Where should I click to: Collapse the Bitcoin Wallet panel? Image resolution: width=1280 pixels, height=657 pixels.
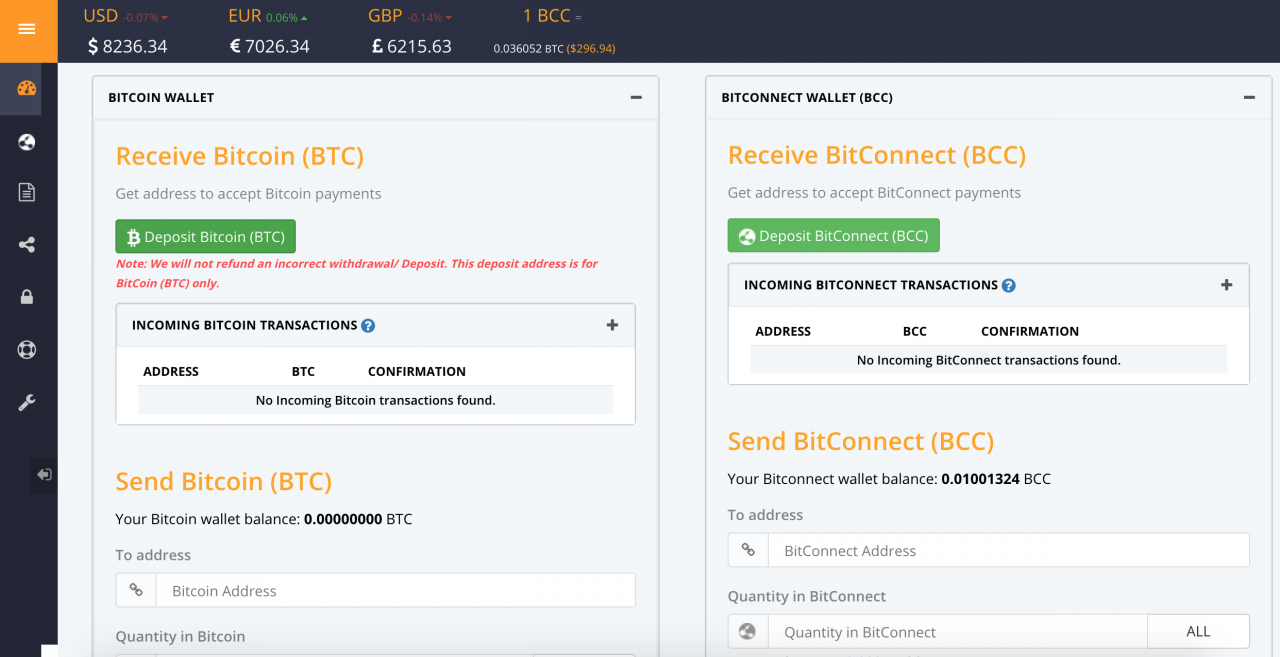click(636, 97)
